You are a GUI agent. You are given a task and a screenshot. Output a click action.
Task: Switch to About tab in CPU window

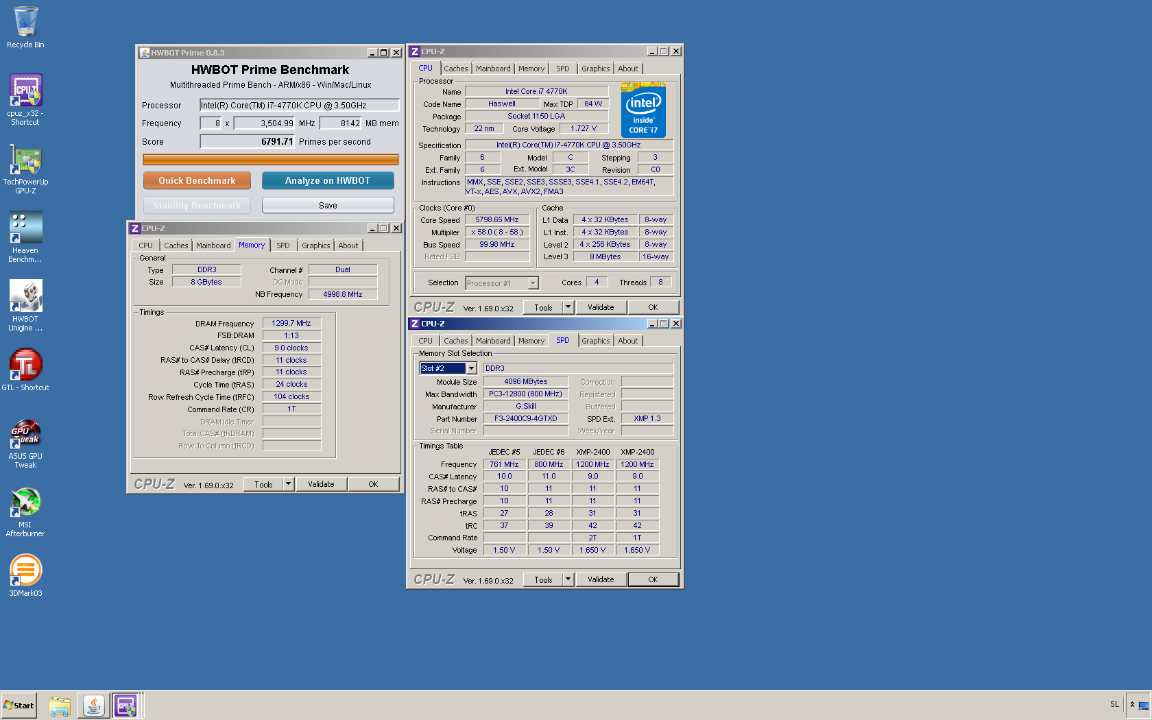(x=628, y=68)
